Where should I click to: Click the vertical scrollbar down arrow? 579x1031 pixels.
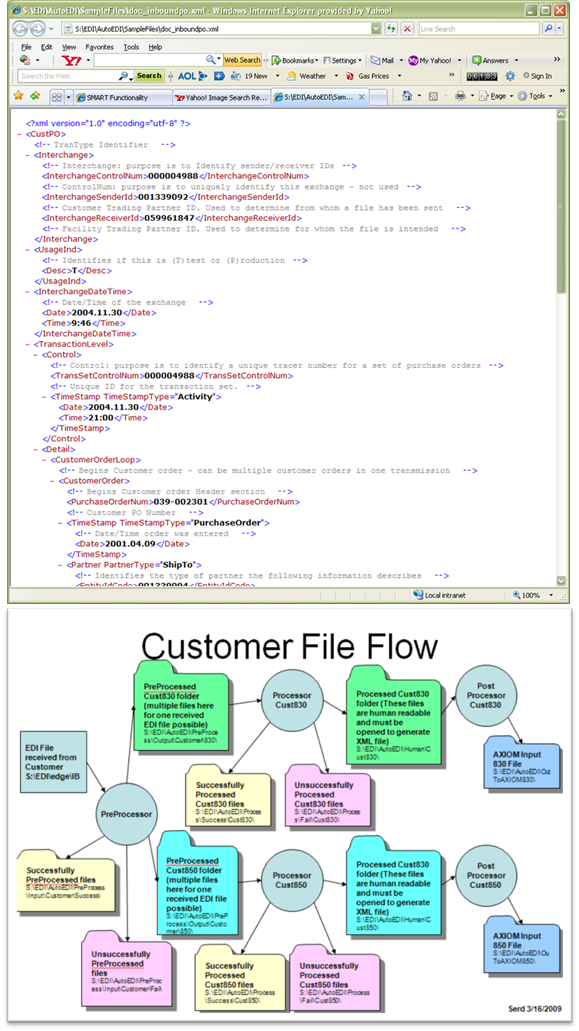pos(561,581)
